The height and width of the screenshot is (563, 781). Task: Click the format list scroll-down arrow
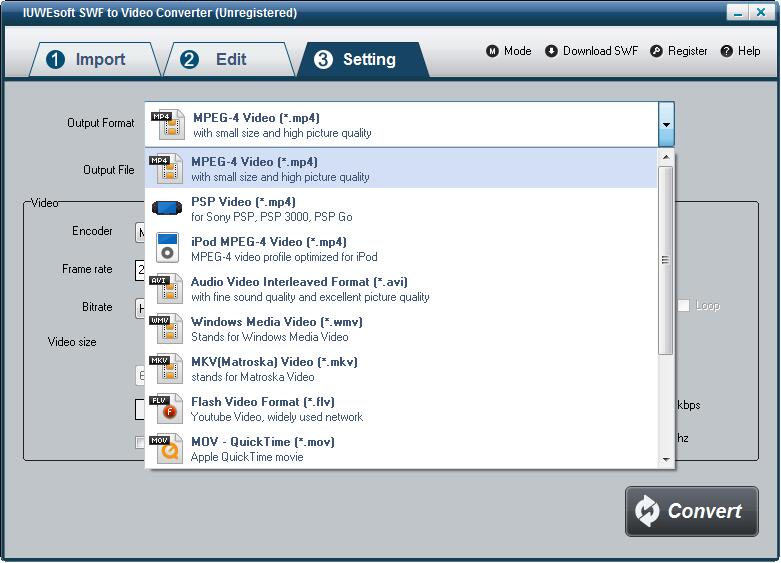tap(665, 459)
